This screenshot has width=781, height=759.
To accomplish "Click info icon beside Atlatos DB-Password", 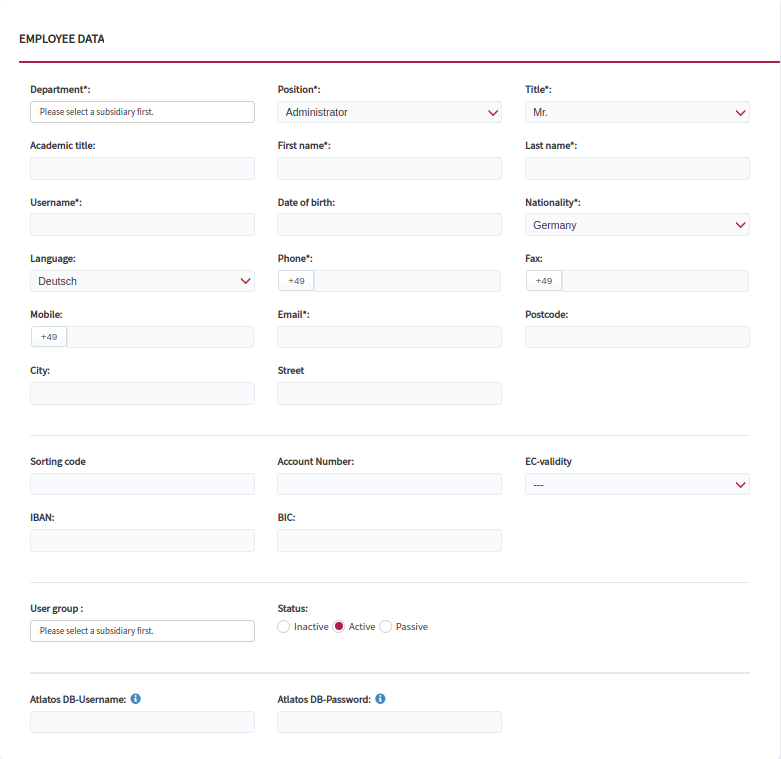I will tap(380, 699).
